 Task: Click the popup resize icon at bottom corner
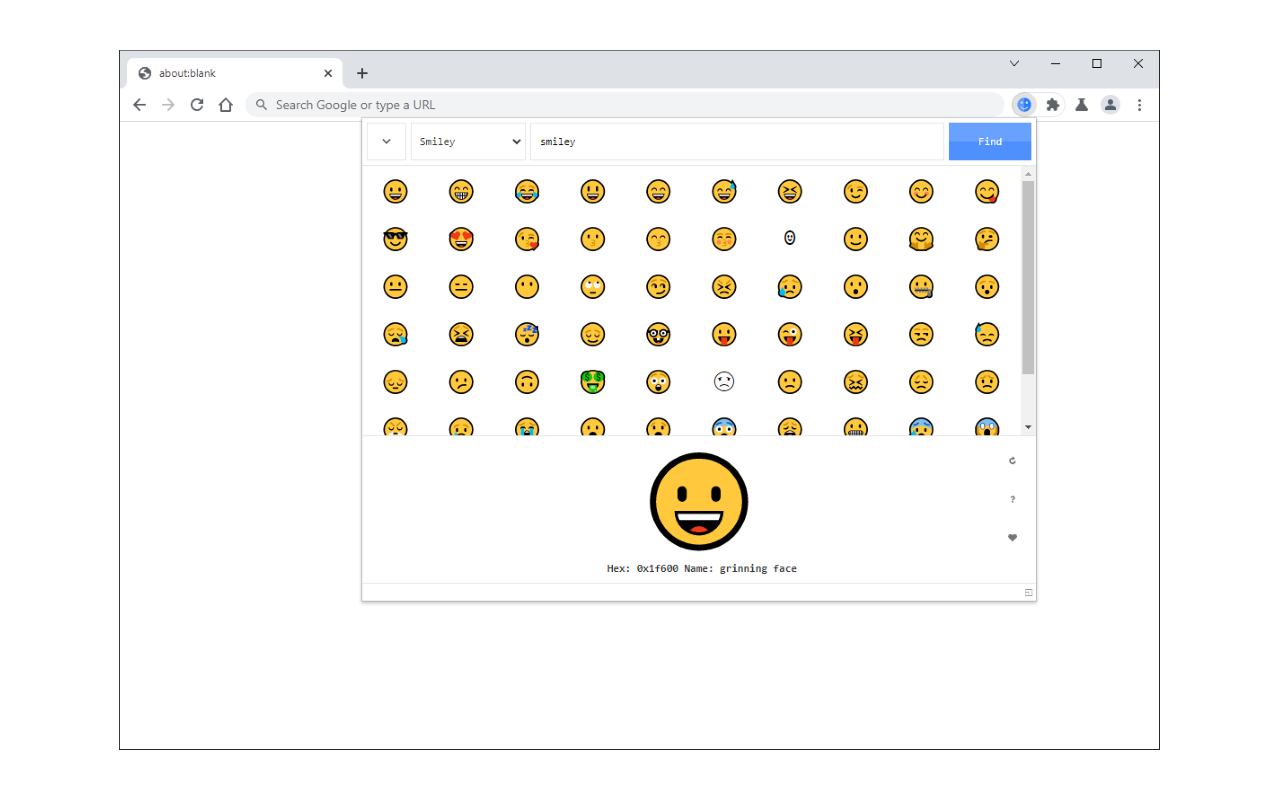1028,593
